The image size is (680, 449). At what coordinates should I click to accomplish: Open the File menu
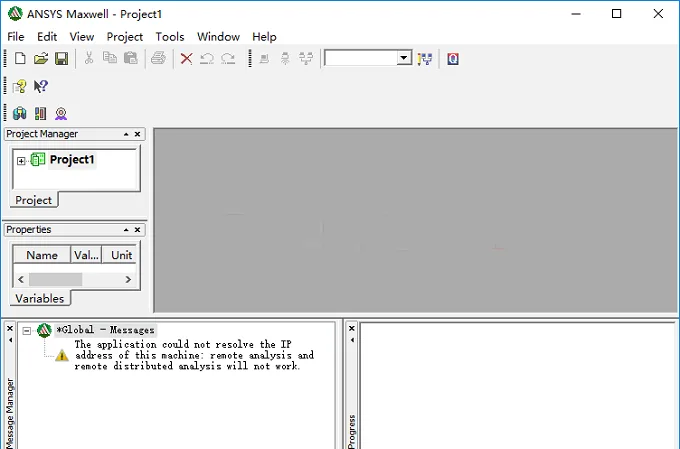point(16,37)
